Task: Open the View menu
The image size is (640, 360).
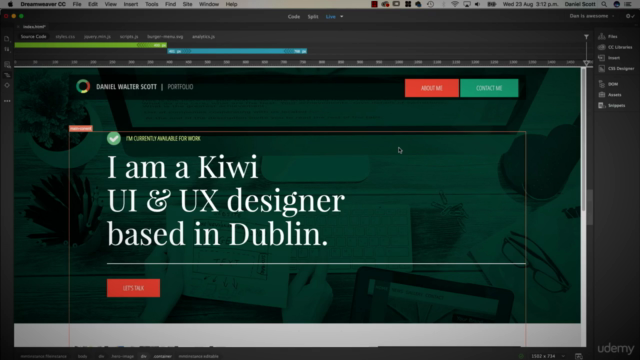Action: pos(111,4)
